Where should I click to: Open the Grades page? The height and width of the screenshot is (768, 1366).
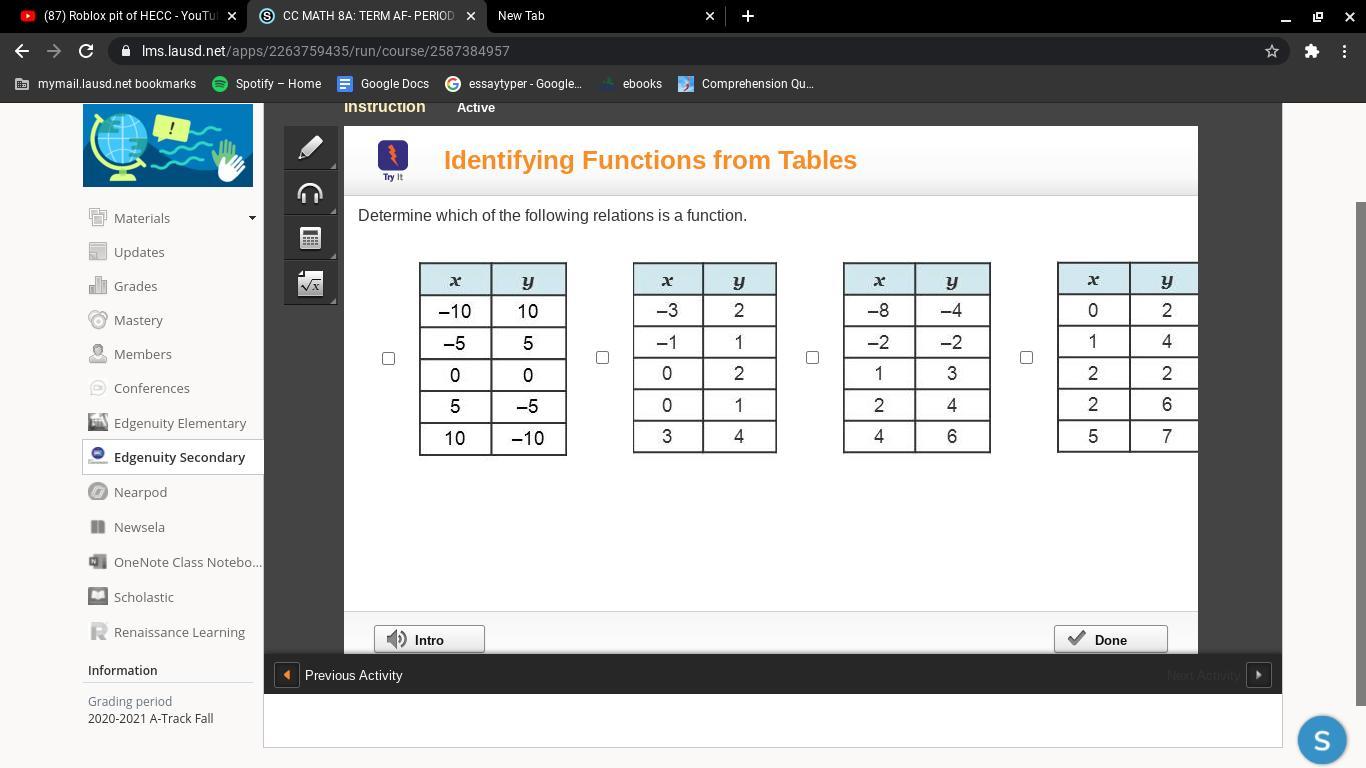coord(135,286)
